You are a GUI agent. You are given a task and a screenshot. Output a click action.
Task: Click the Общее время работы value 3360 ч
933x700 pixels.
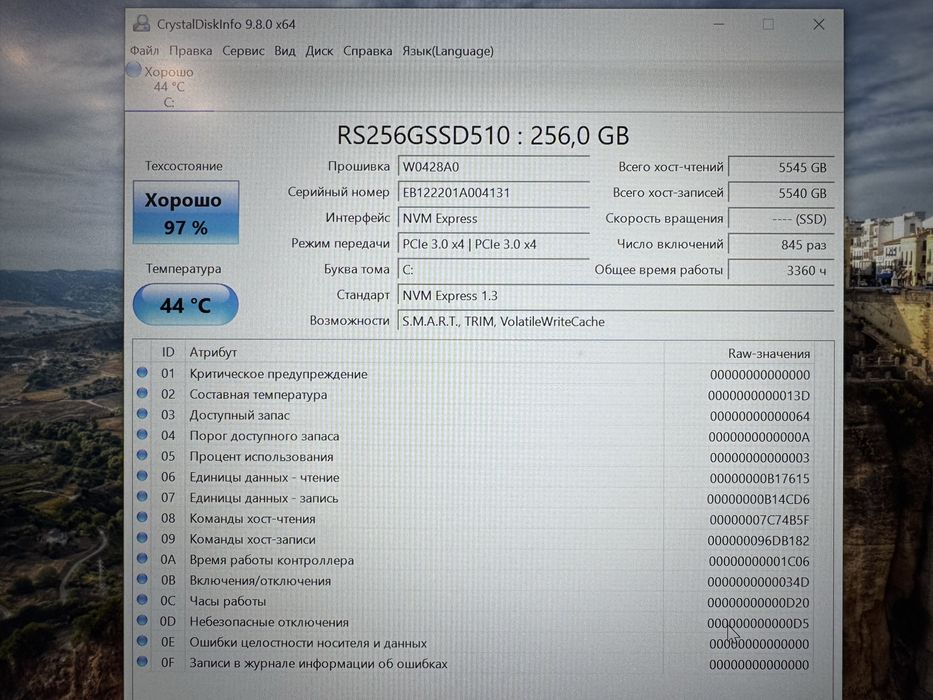[781, 270]
